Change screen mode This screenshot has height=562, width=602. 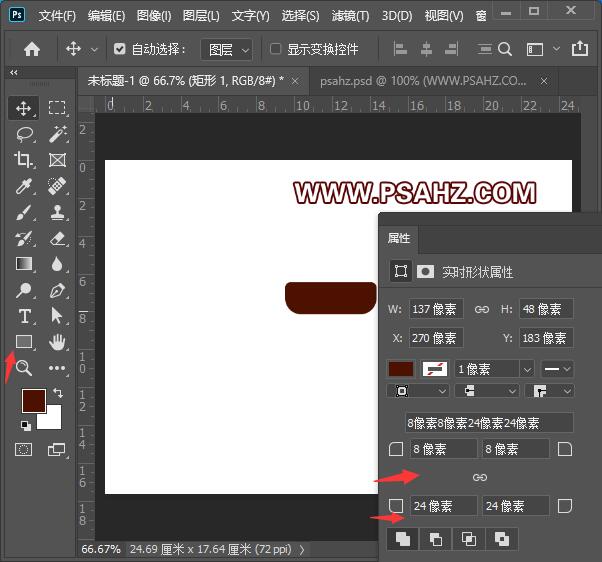(56, 449)
